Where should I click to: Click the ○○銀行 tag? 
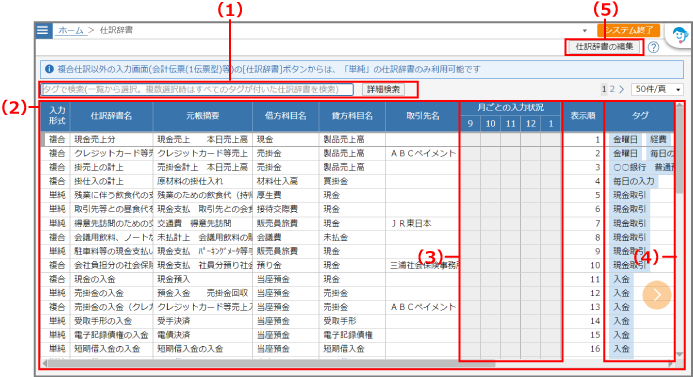pyautogui.click(x=629, y=168)
